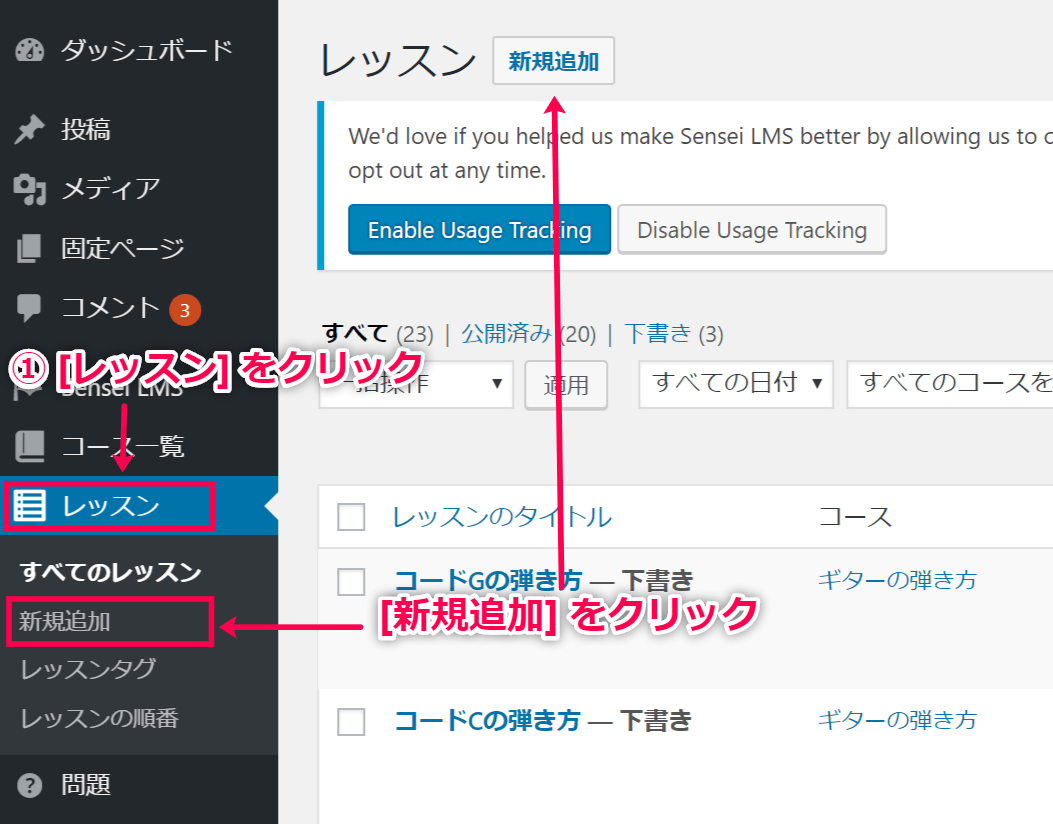Click Disable Usage Tracking button
Screen dimensions: 1053x824
pyautogui.click(x=752, y=230)
